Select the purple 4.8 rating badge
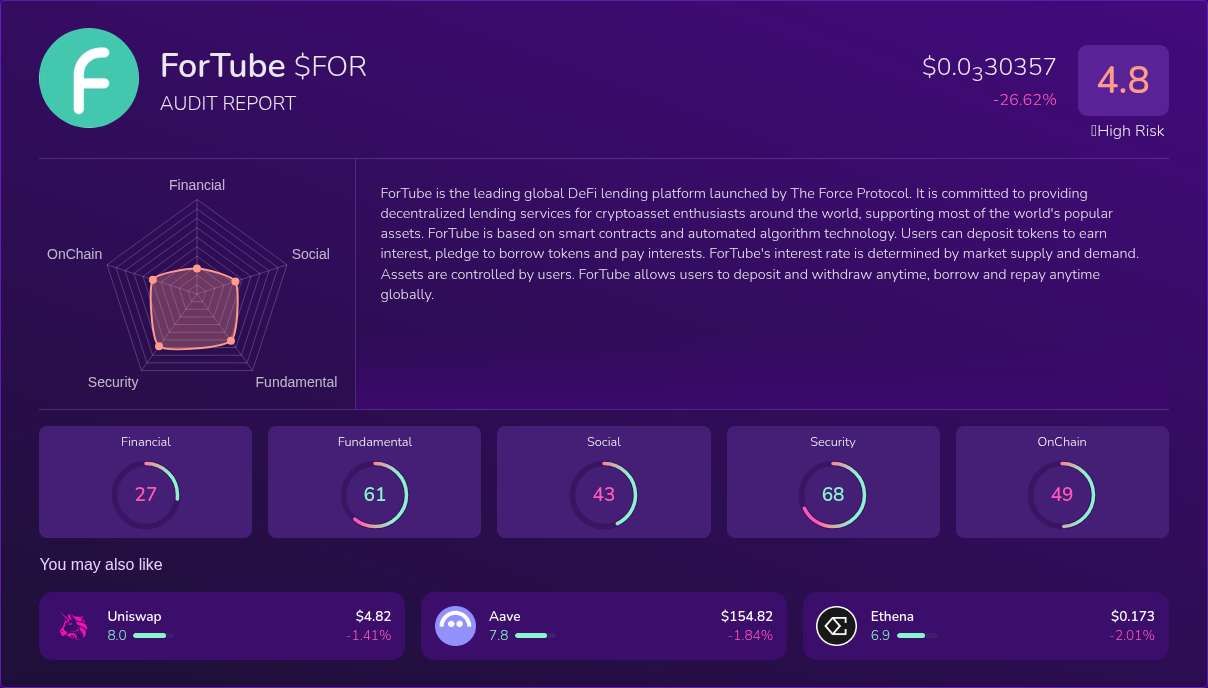 tap(1123, 80)
